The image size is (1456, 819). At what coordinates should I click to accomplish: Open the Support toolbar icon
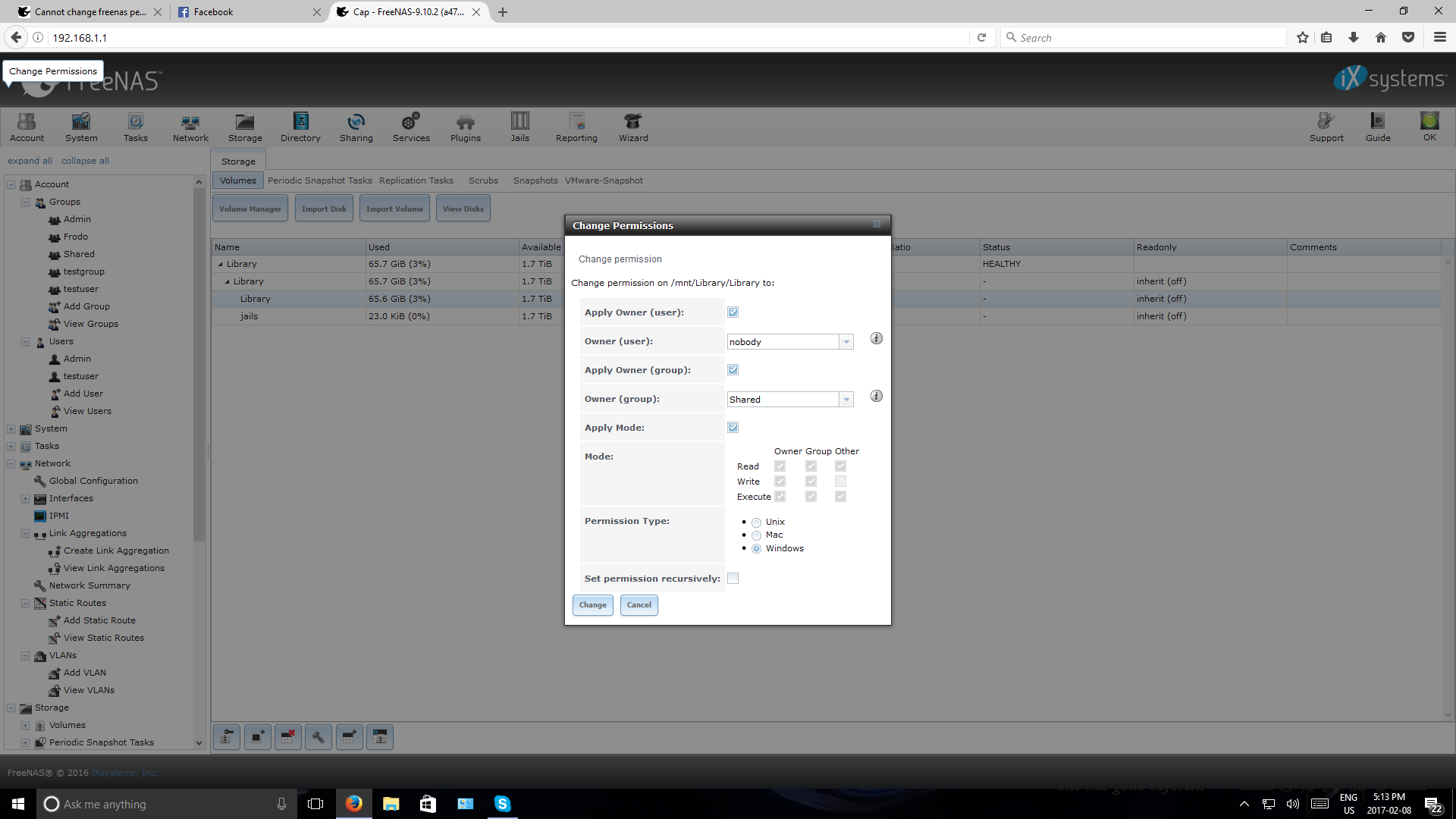click(x=1326, y=127)
